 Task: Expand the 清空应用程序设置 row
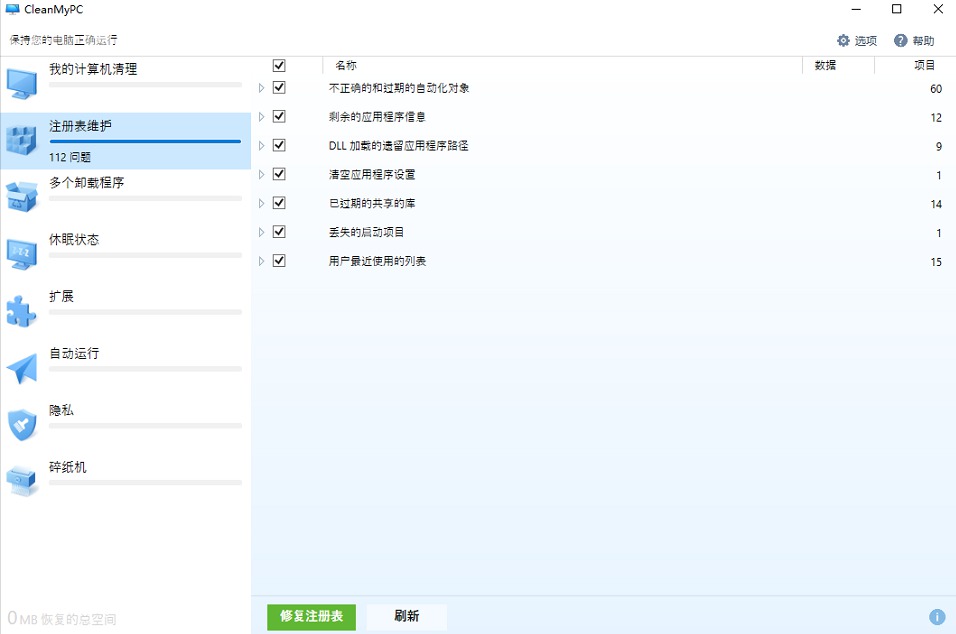(262, 174)
